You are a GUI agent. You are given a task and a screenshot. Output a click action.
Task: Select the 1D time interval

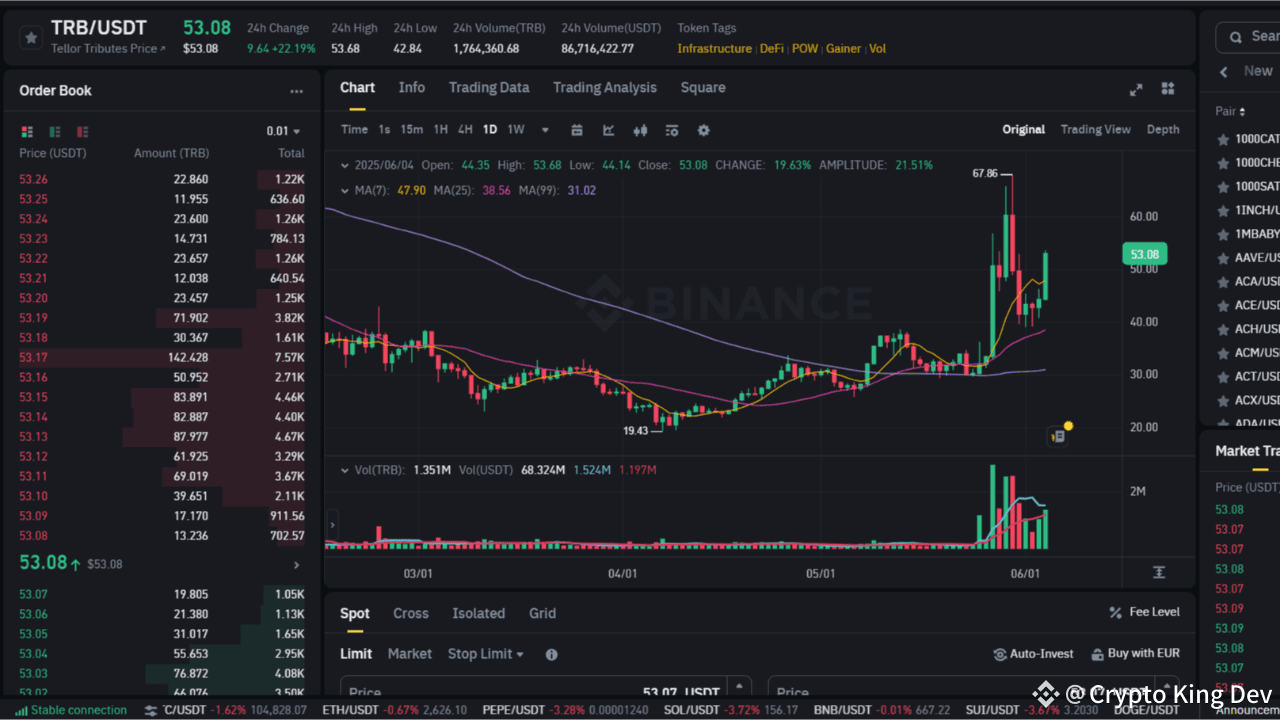490,130
